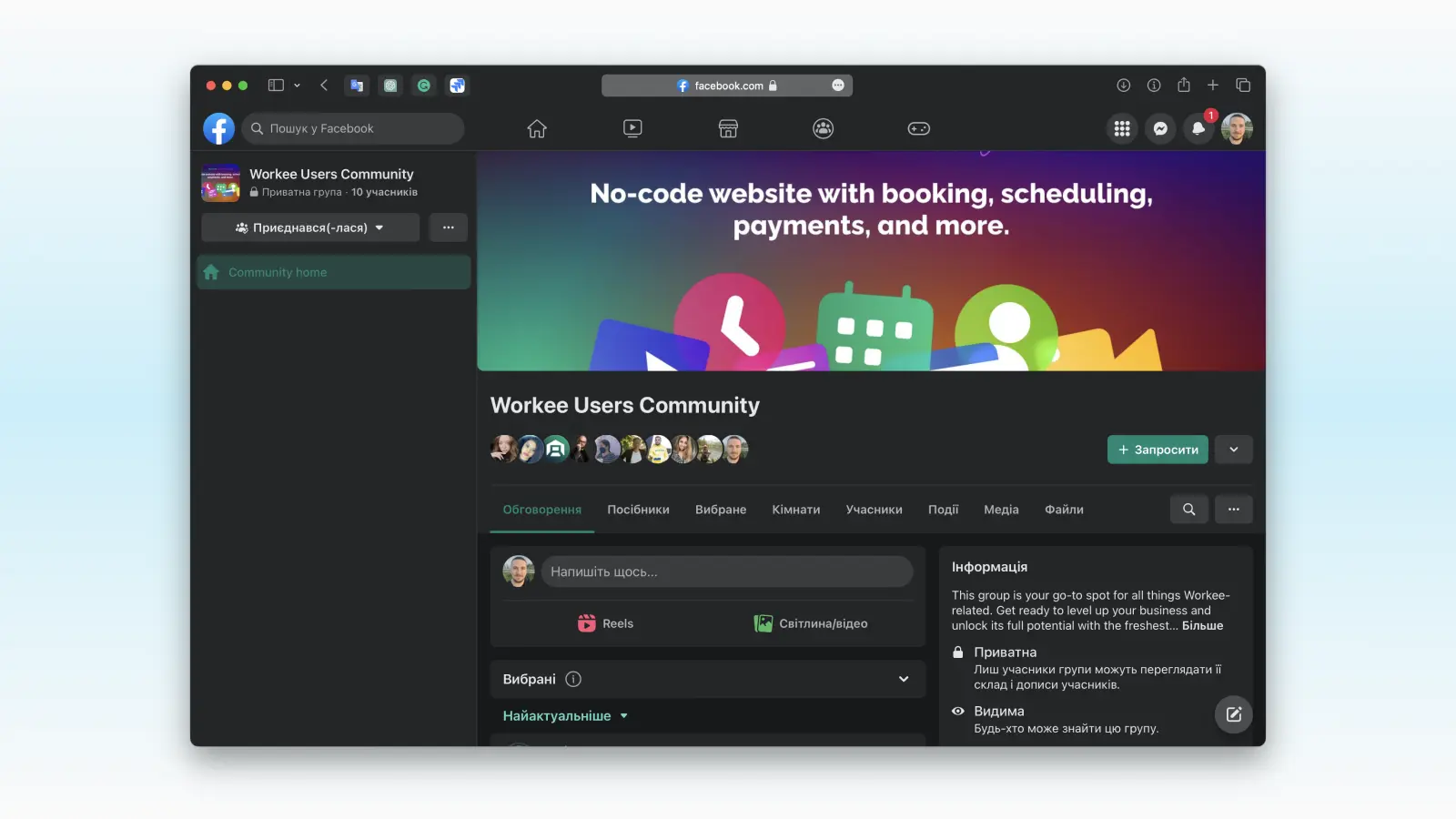
Task: Open the Події tab
Action: point(944,510)
